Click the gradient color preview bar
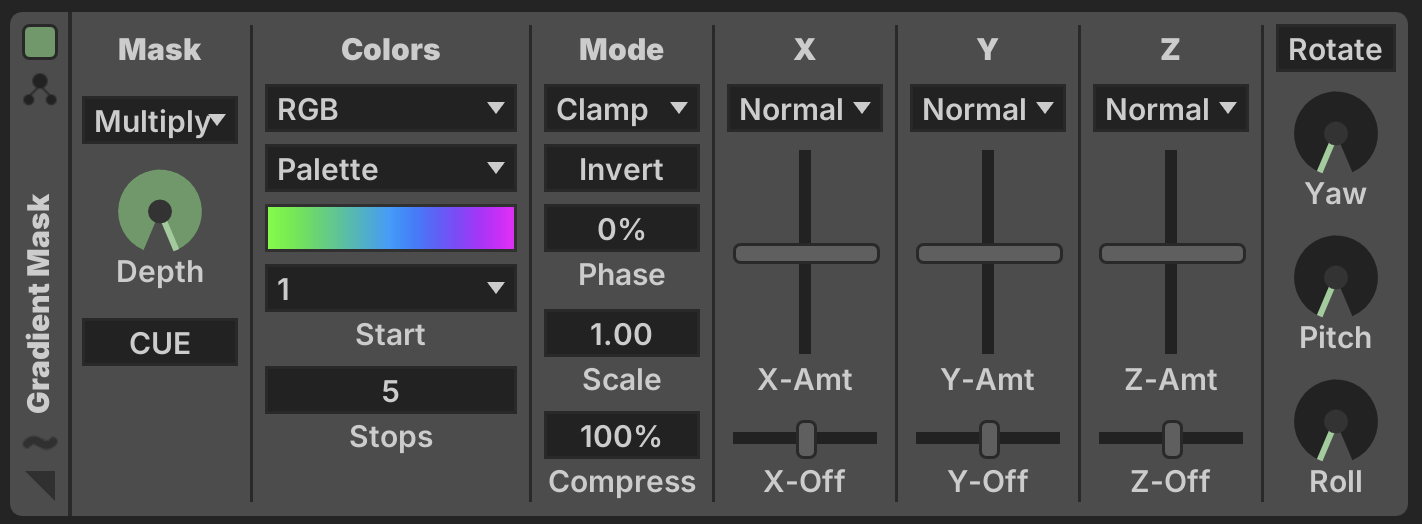 390,229
